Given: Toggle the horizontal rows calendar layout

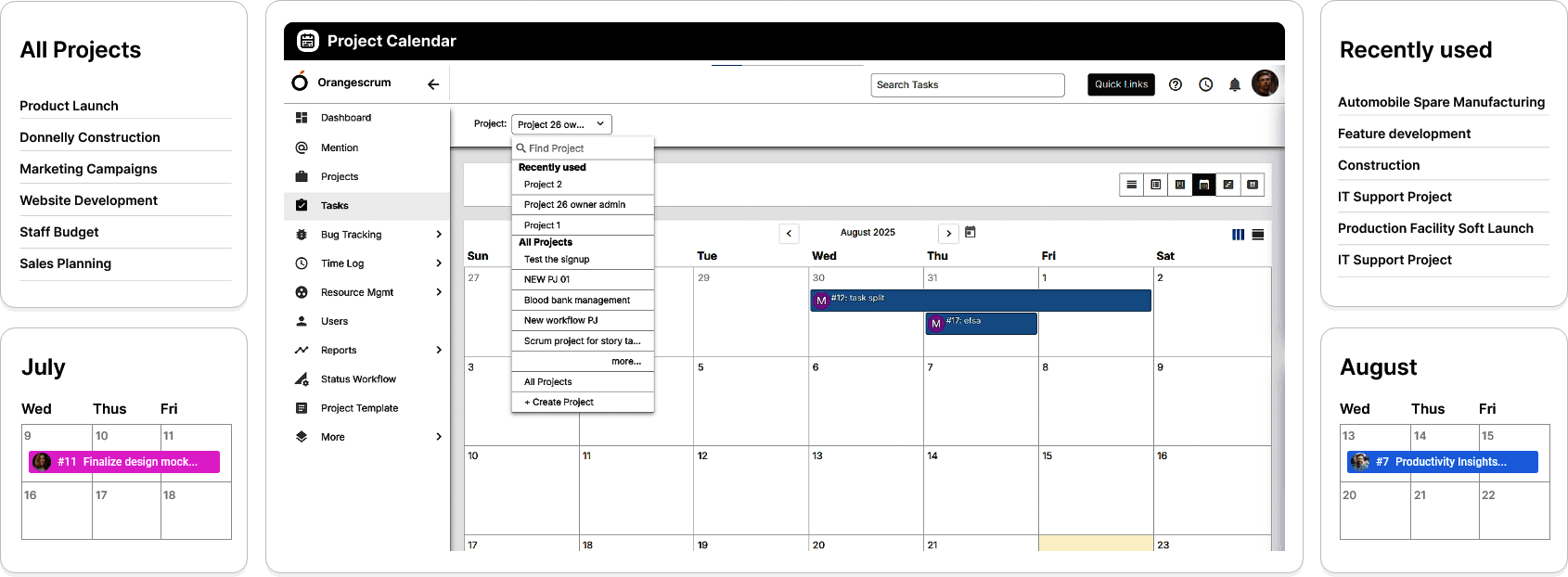Looking at the screenshot, I should tap(1258, 235).
